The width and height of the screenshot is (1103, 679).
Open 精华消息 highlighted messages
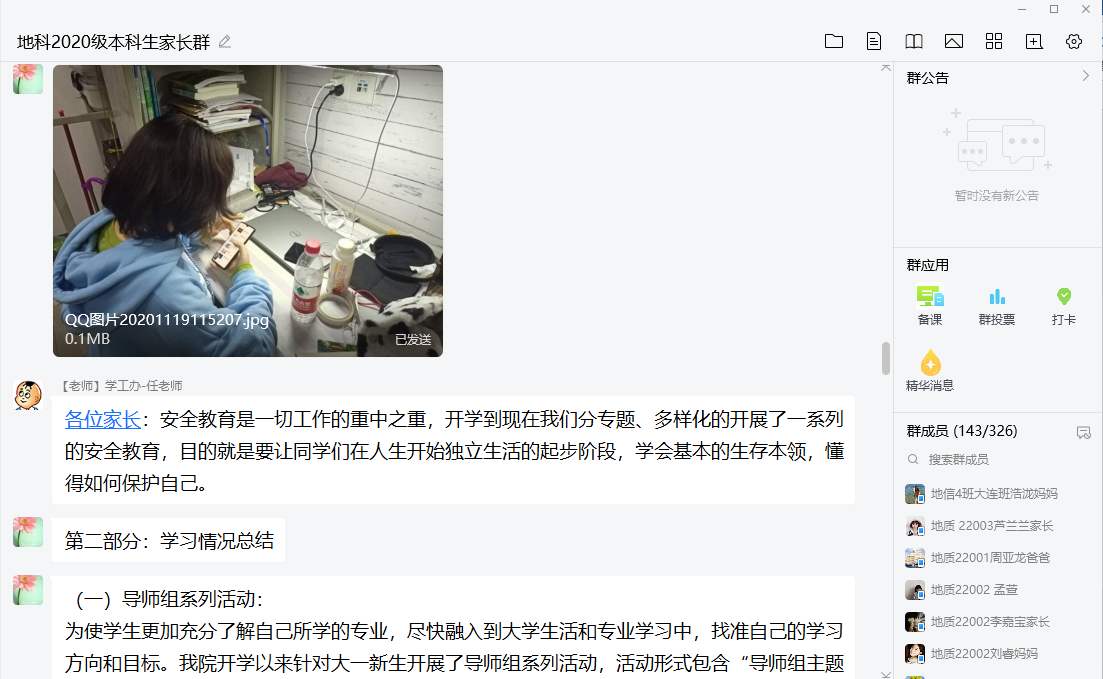930,371
